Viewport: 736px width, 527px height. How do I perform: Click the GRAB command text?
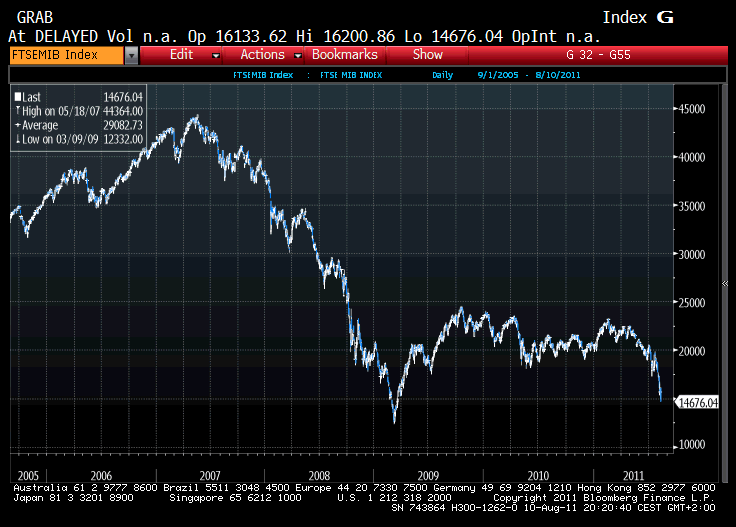[35, 17]
